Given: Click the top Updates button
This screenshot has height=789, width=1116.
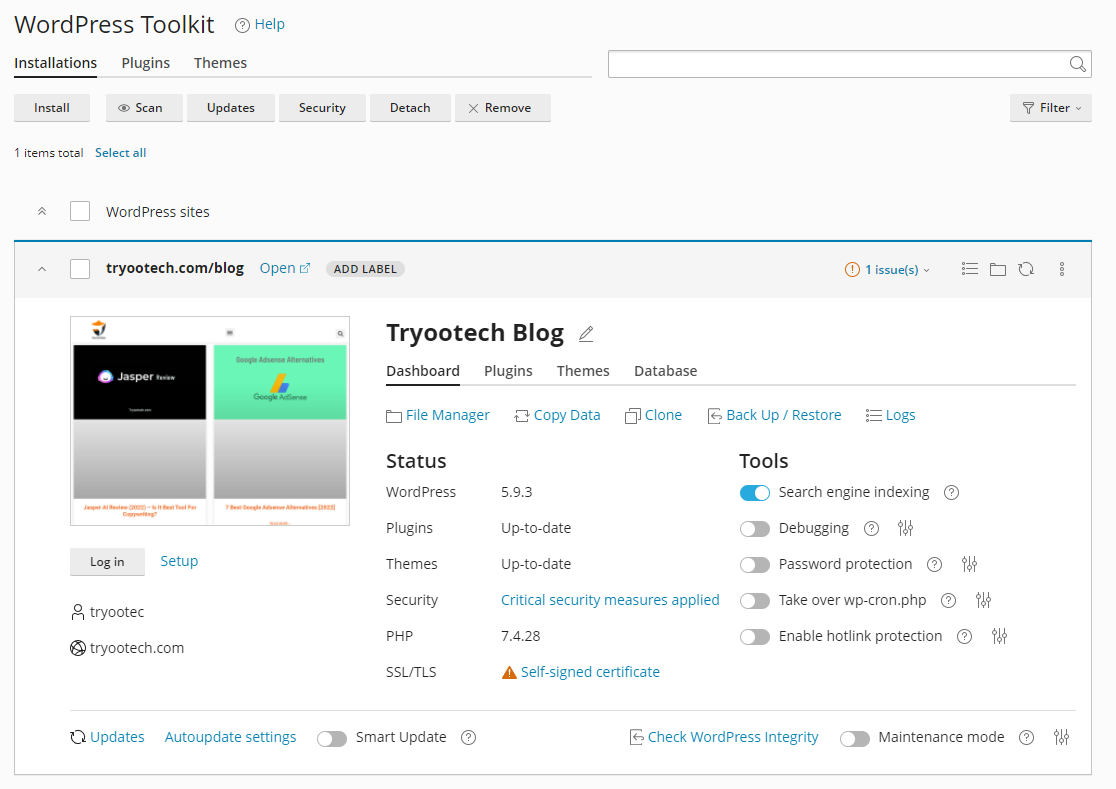Looking at the screenshot, I should tap(231, 107).
